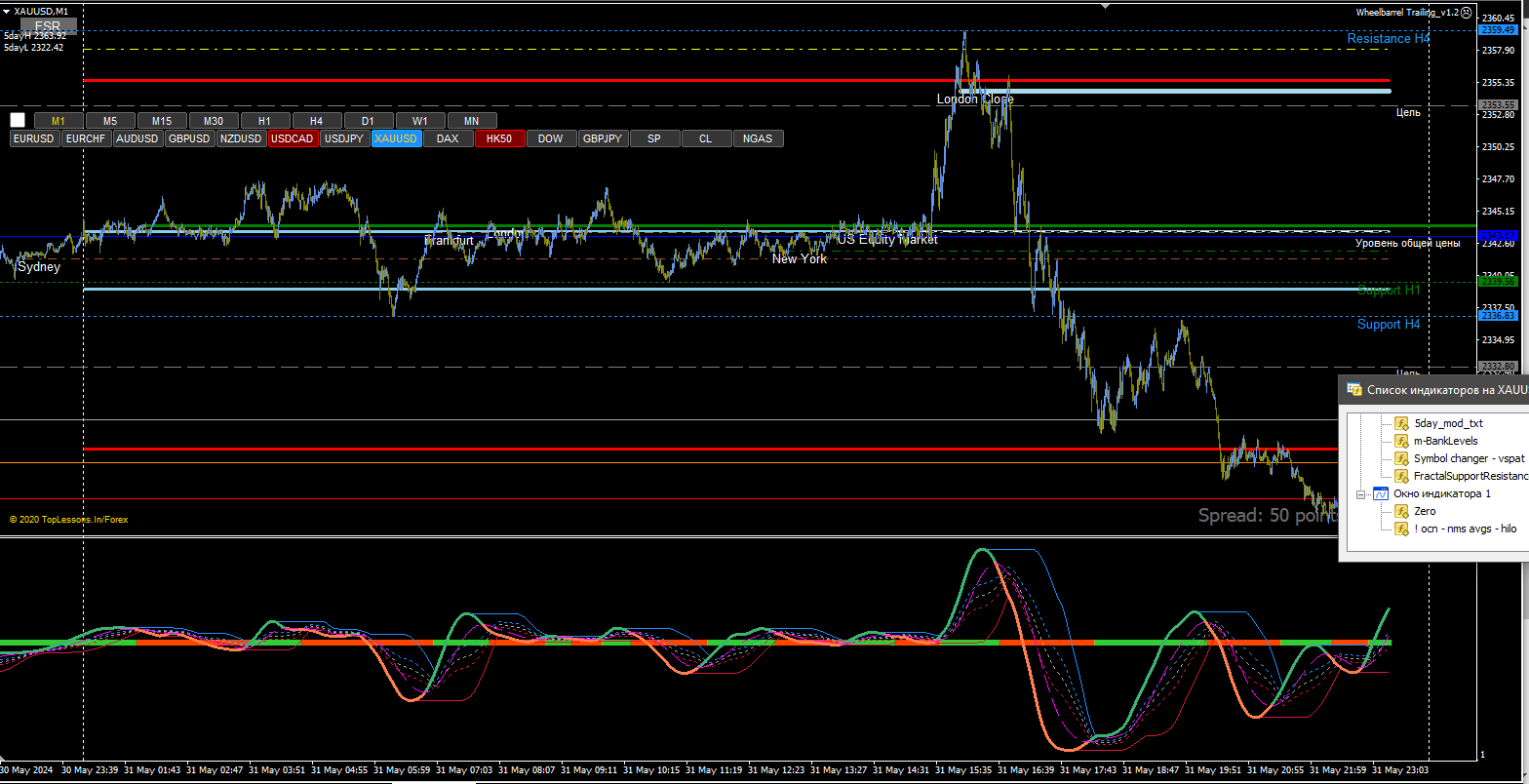This screenshot has height=784, width=1529.
Task: Switch chart symbol to EURUSD
Action: [x=34, y=138]
